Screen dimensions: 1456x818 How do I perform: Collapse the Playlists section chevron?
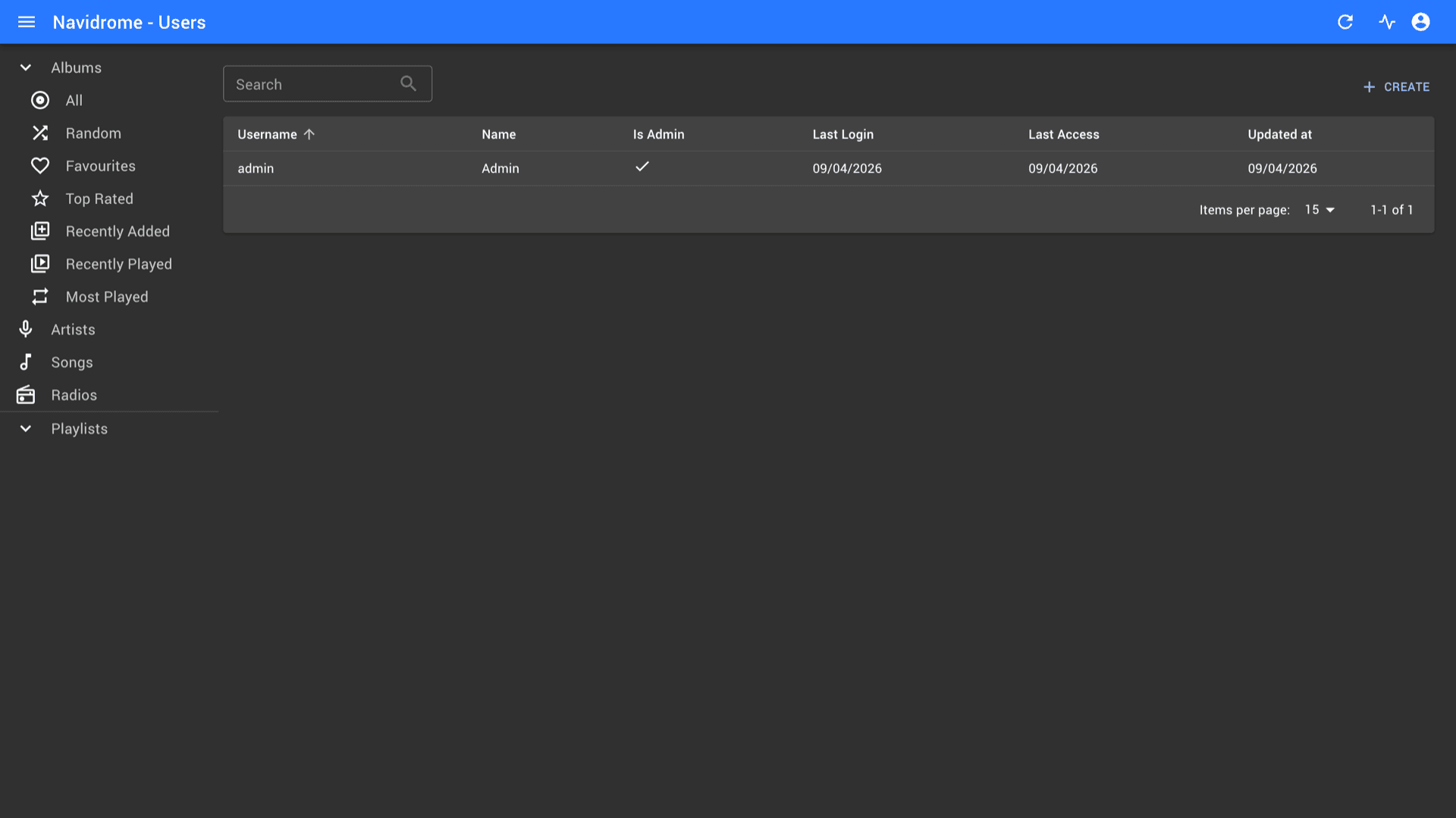[26, 428]
